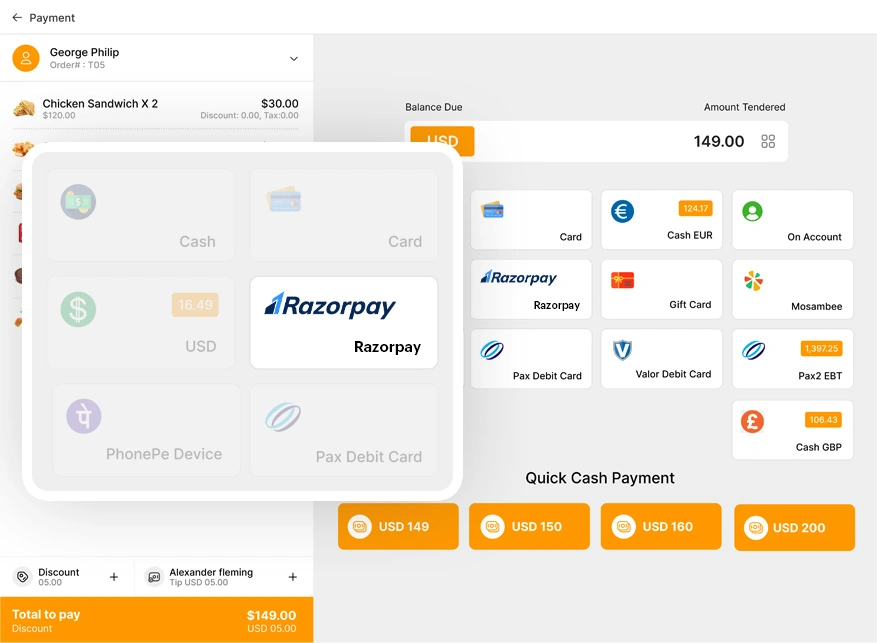Go back using the Payment arrow
The width and height of the screenshot is (877, 643).
point(17,17)
